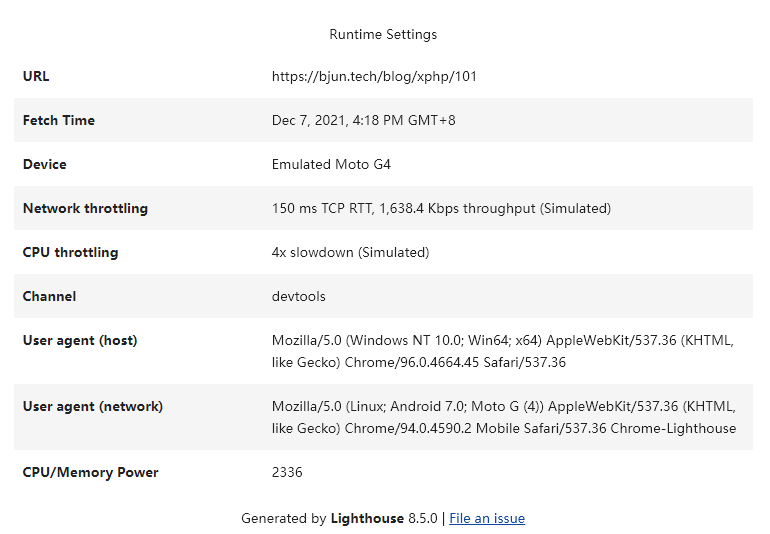
Task: Select the Channel row label
Action: click(x=49, y=296)
